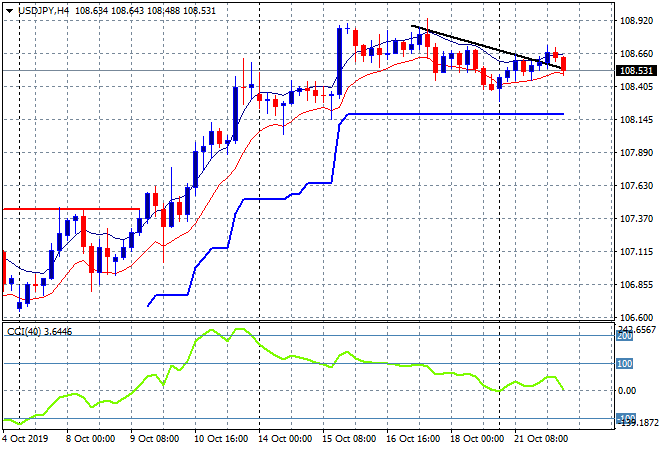Click the 108.660 price axis label
Viewport: 660px width, 450px height.
click(636, 53)
